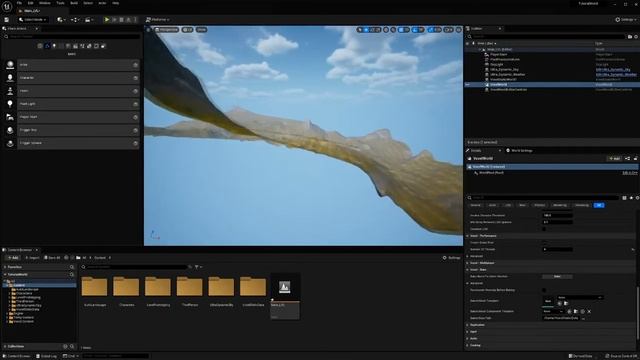Click Import in Content Browser
Screen dimensions: 640x360
click(32, 258)
